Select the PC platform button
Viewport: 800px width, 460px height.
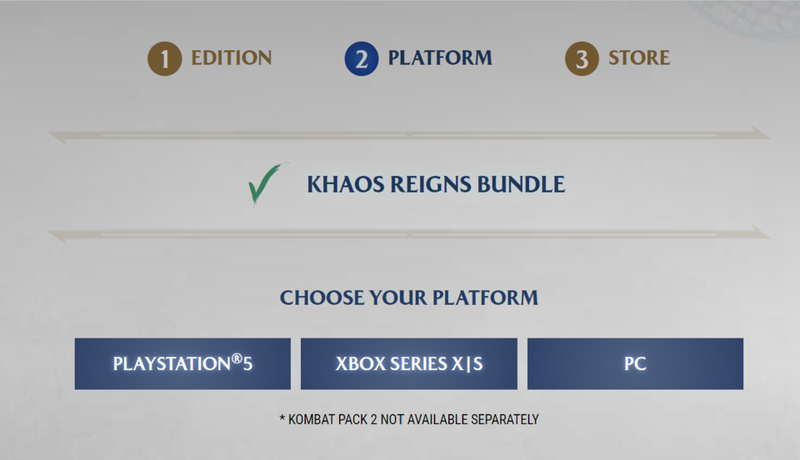pyautogui.click(x=635, y=363)
